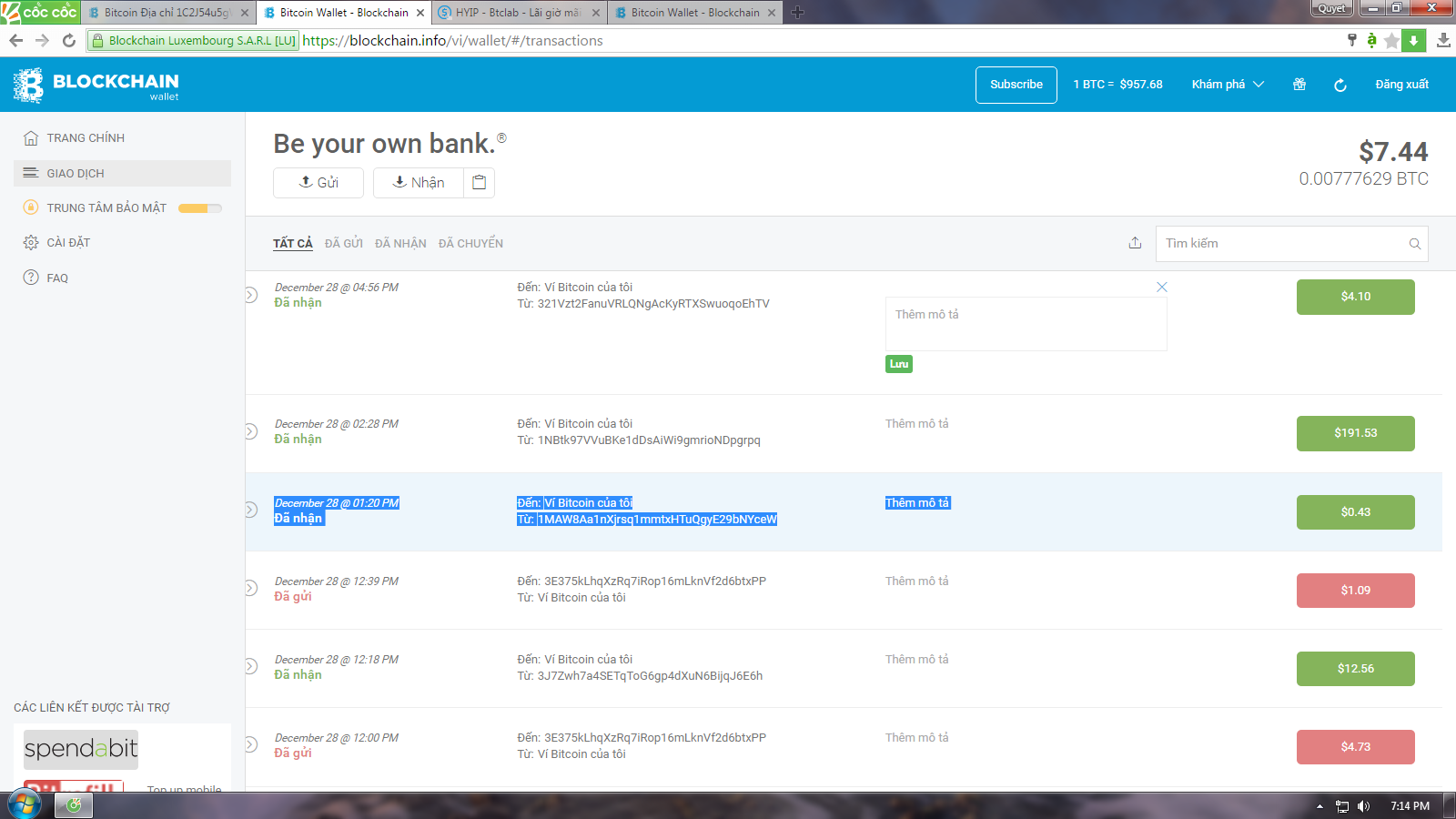Image resolution: width=1456 pixels, height=819 pixels.
Task: Click the $191.53 amount button
Action: pos(1356,433)
